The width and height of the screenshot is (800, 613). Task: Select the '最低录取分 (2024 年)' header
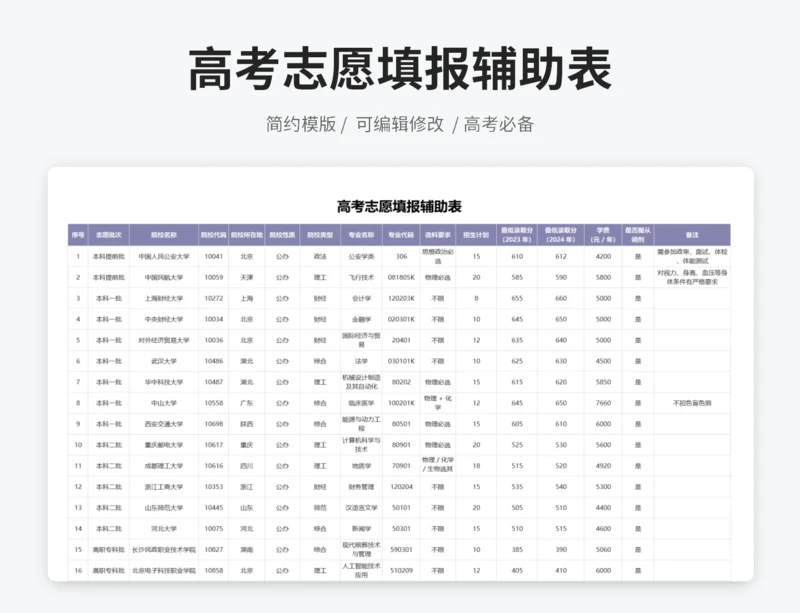click(561, 235)
